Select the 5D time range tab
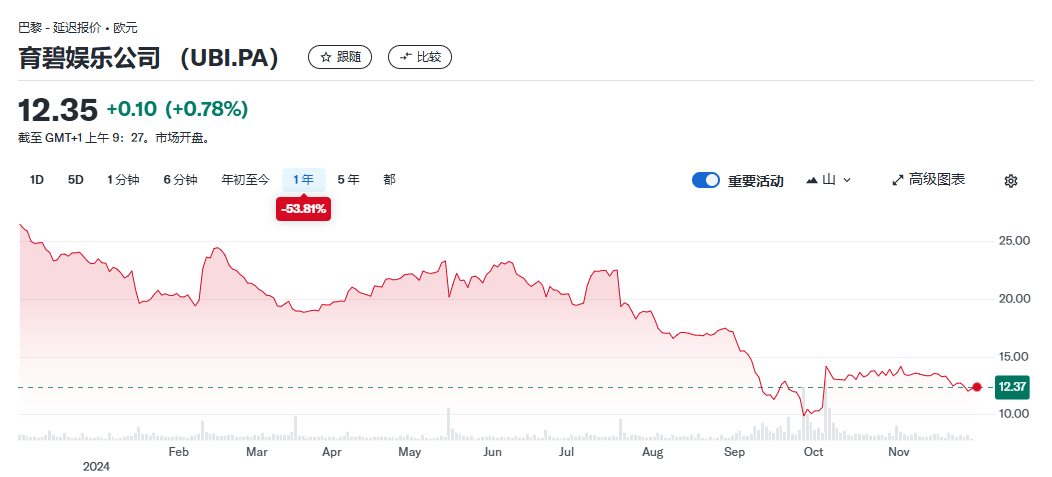Screen dimensions: 1052x477 [76, 180]
